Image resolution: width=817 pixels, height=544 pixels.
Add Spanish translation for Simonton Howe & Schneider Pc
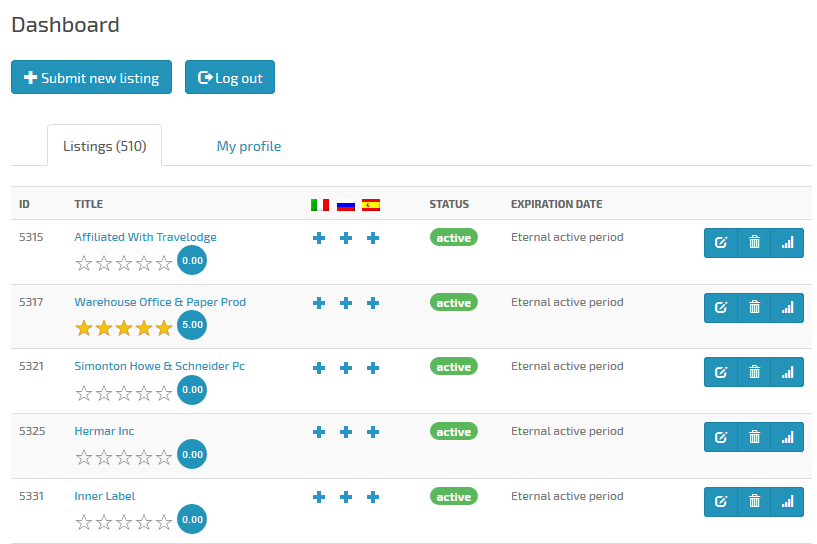[x=373, y=368]
